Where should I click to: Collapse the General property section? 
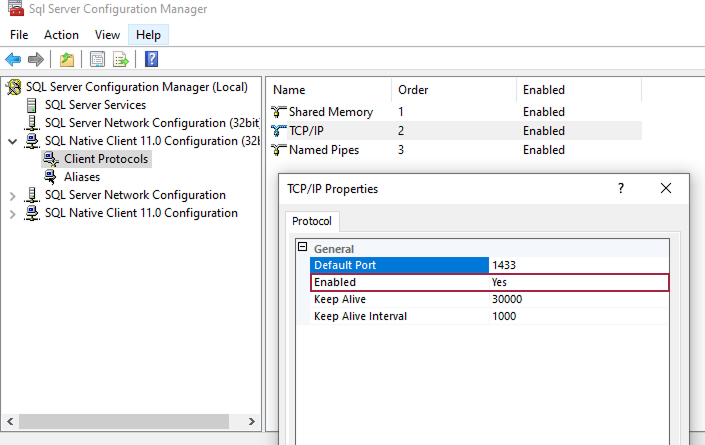[x=302, y=248]
